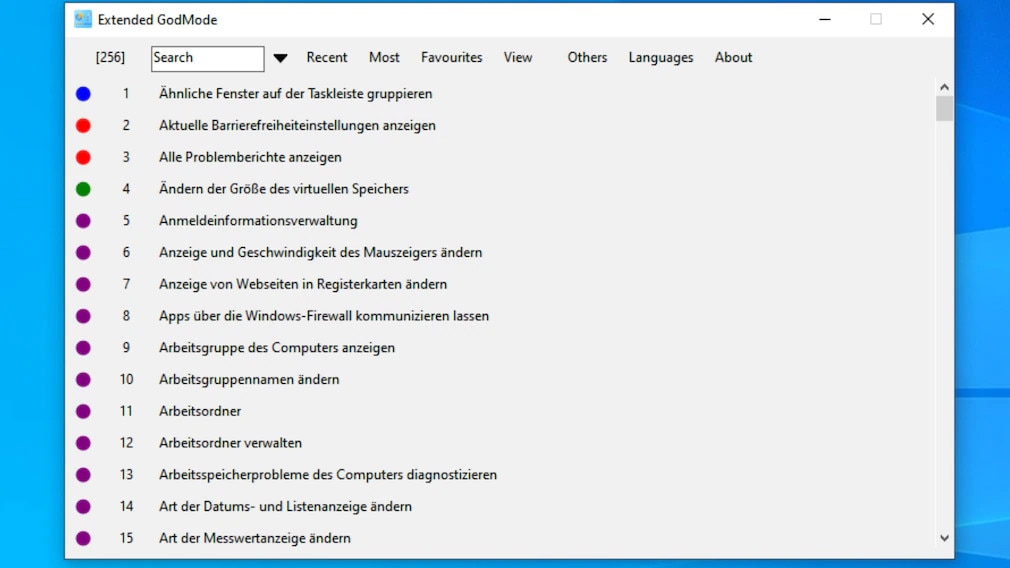The image size is (1010, 568).
Task: Open the Others menu
Action: tap(587, 57)
